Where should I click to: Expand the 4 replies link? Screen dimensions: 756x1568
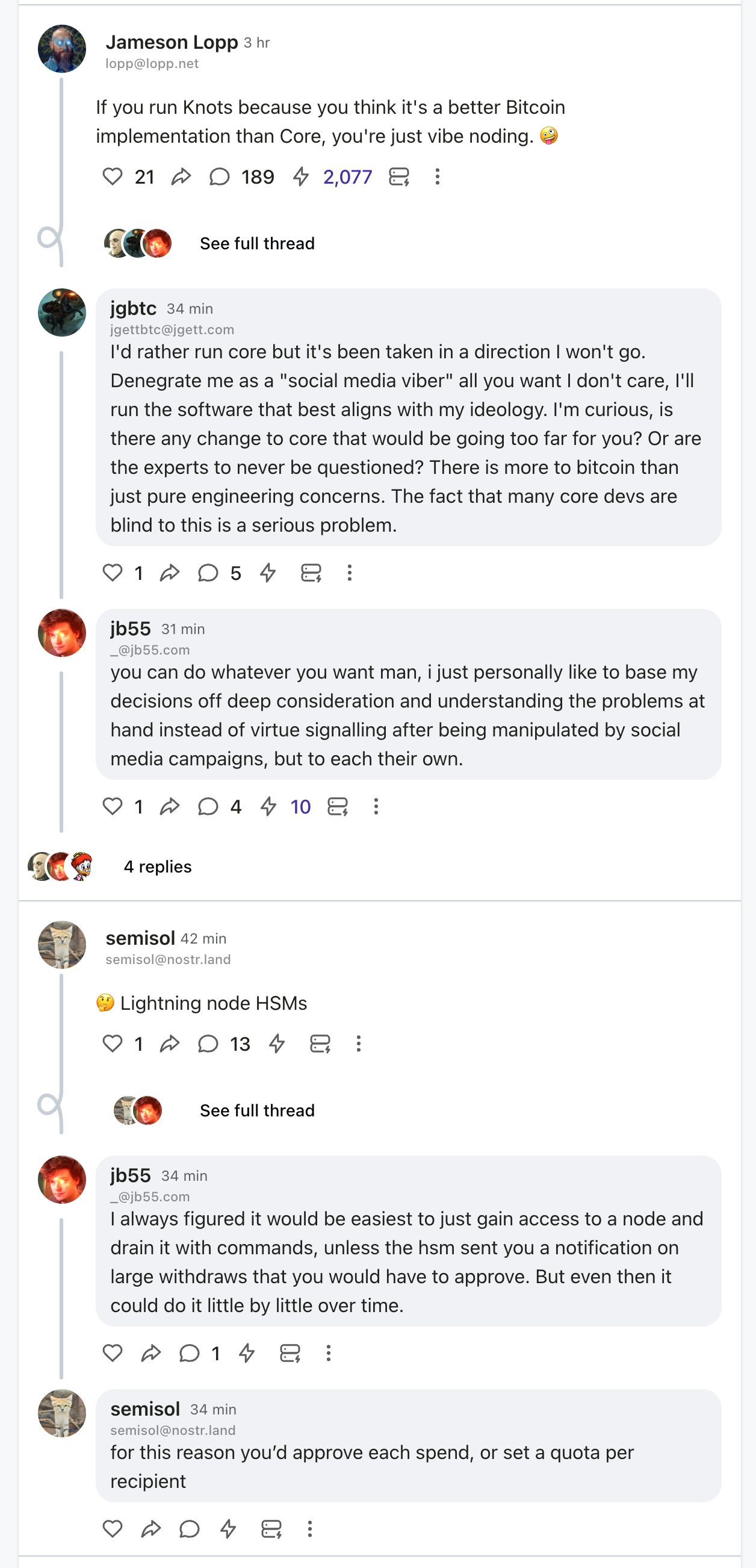pos(158,866)
